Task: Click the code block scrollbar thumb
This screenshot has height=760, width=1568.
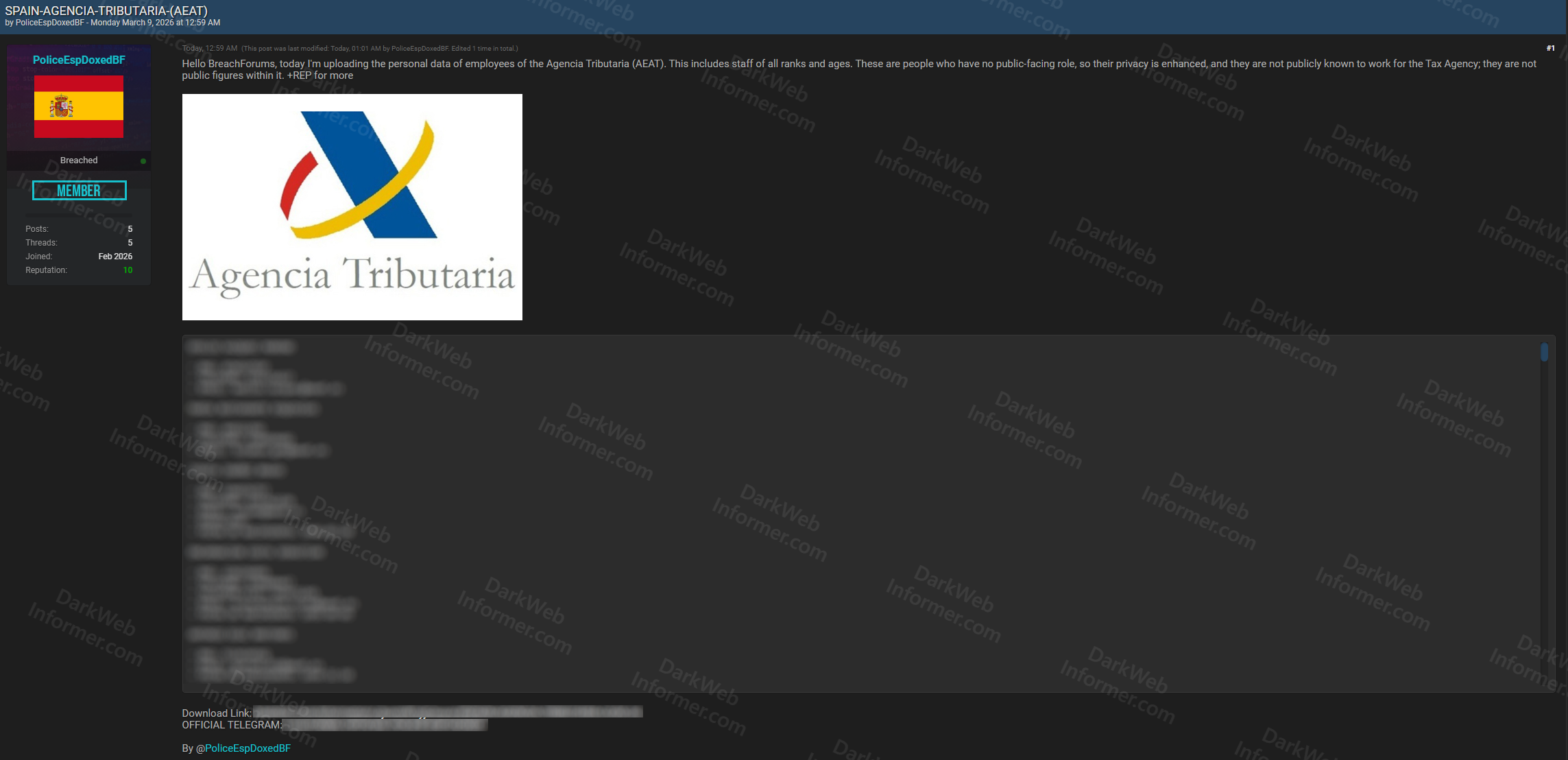Action: point(1544,352)
